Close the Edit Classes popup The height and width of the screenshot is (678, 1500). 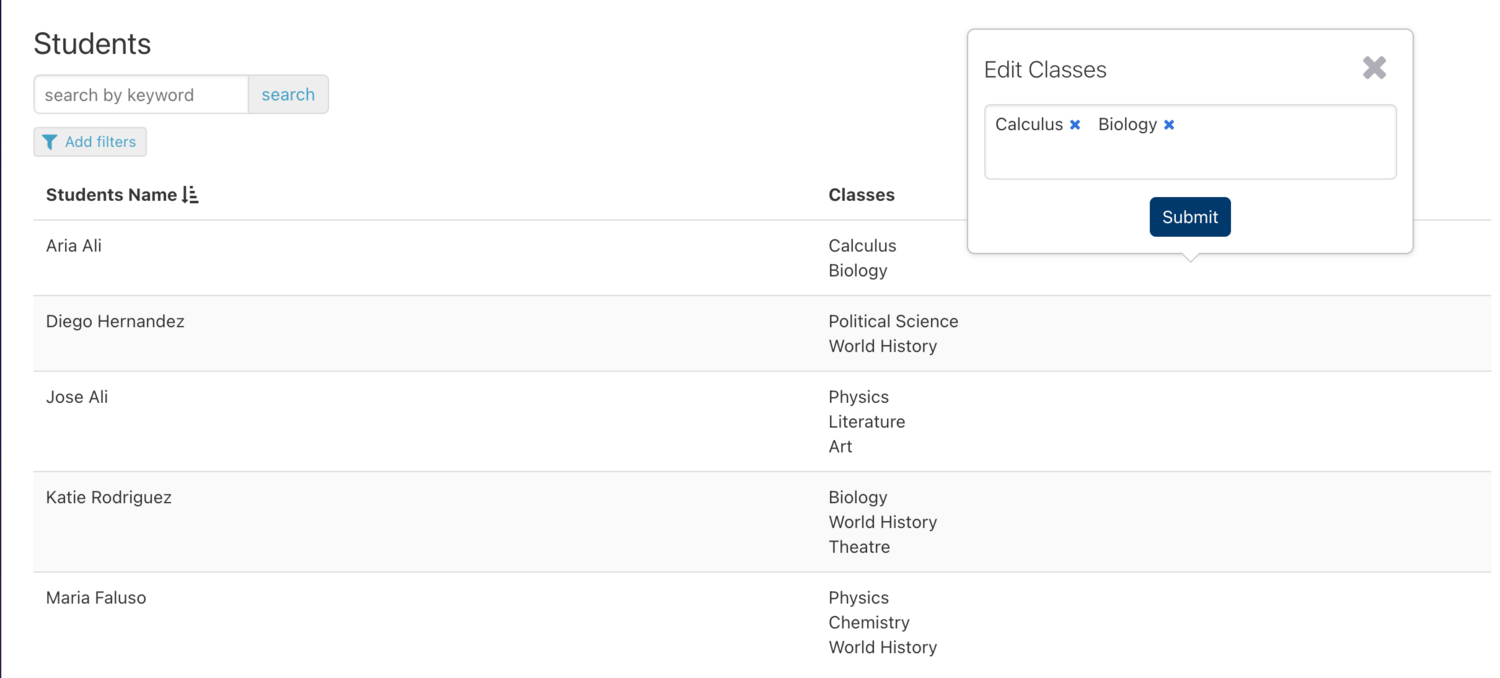click(x=1374, y=68)
